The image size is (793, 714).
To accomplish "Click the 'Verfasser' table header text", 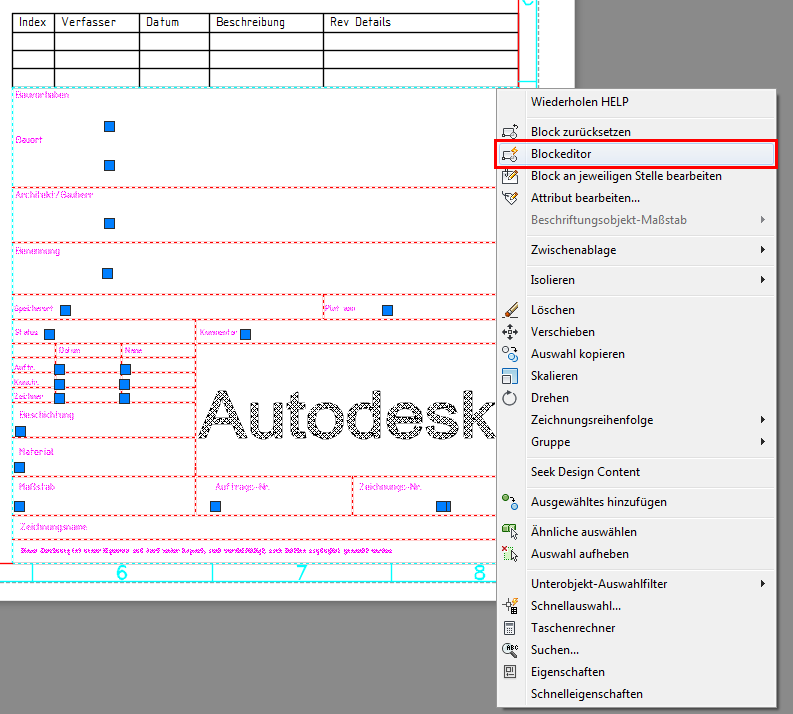I will pos(89,22).
